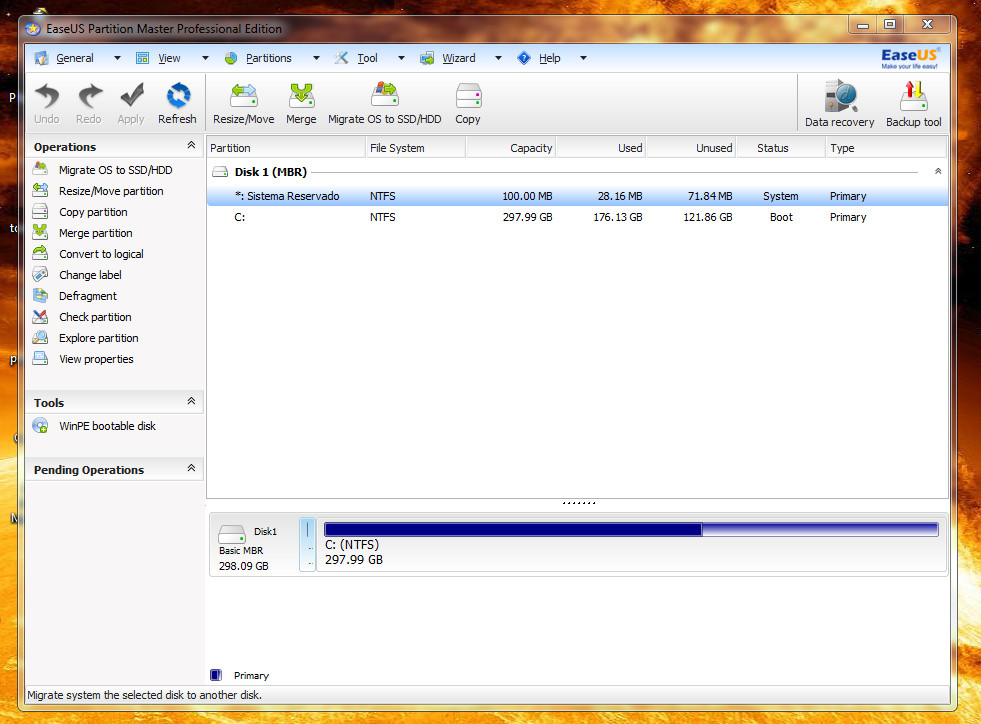The height and width of the screenshot is (724, 981).
Task: Collapse the Pending Operations panel
Action: pyautogui.click(x=191, y=468)
